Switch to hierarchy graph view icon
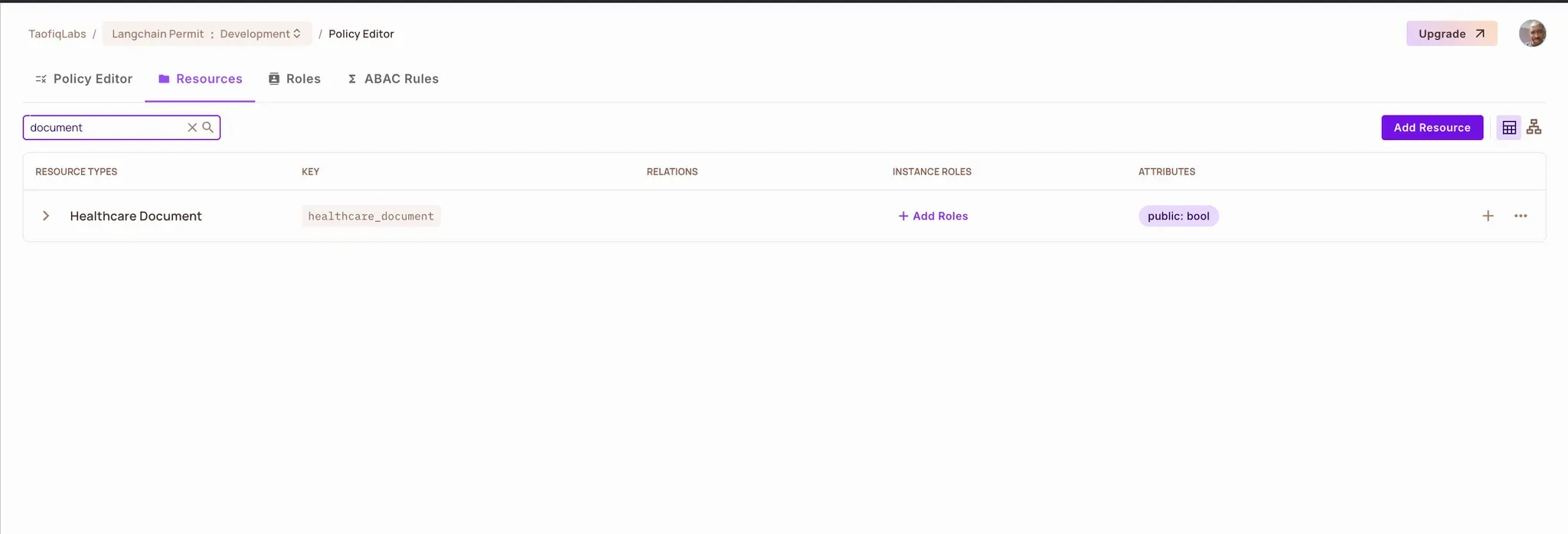 [x=1534, y=128]
